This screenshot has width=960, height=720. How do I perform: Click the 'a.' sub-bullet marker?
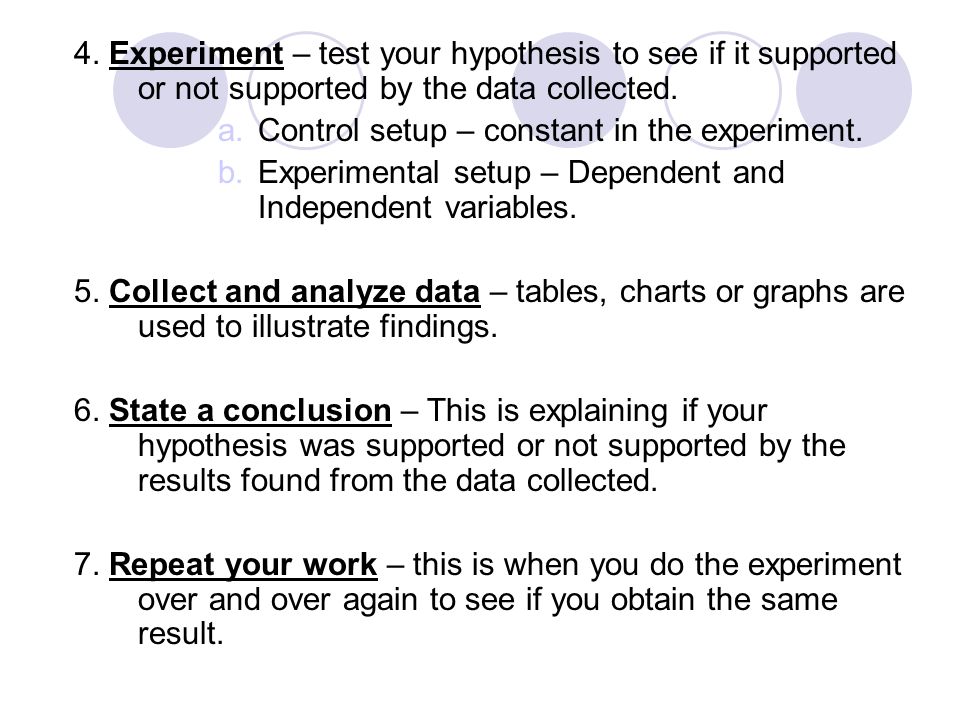(230, 132)
